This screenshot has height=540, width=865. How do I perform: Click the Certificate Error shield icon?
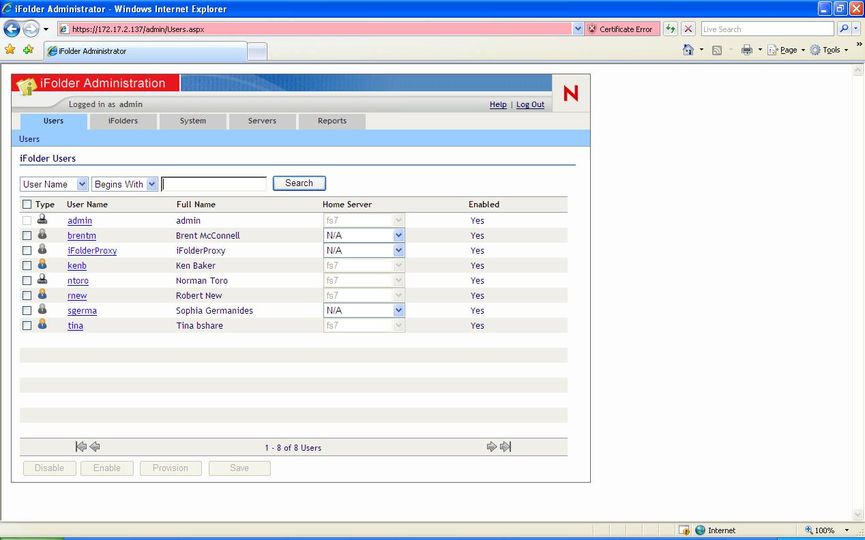(592, 29)
